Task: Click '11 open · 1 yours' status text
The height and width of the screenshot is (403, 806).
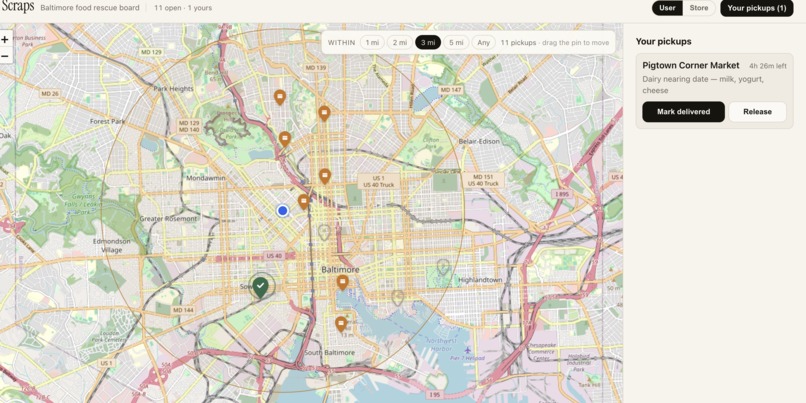Action: tap(183, 8)
